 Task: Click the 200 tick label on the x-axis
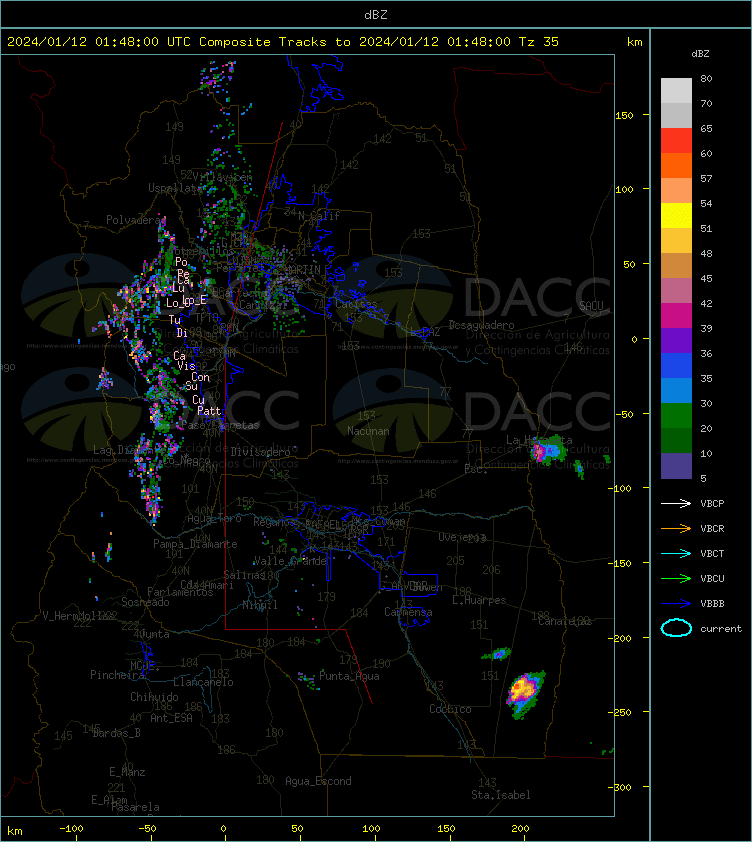click(x=520, y=829)
